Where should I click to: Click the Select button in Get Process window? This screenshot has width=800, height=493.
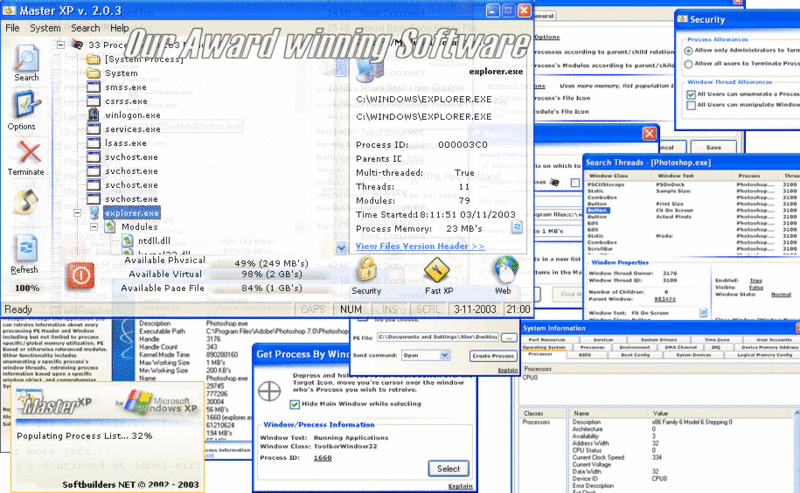448,469
